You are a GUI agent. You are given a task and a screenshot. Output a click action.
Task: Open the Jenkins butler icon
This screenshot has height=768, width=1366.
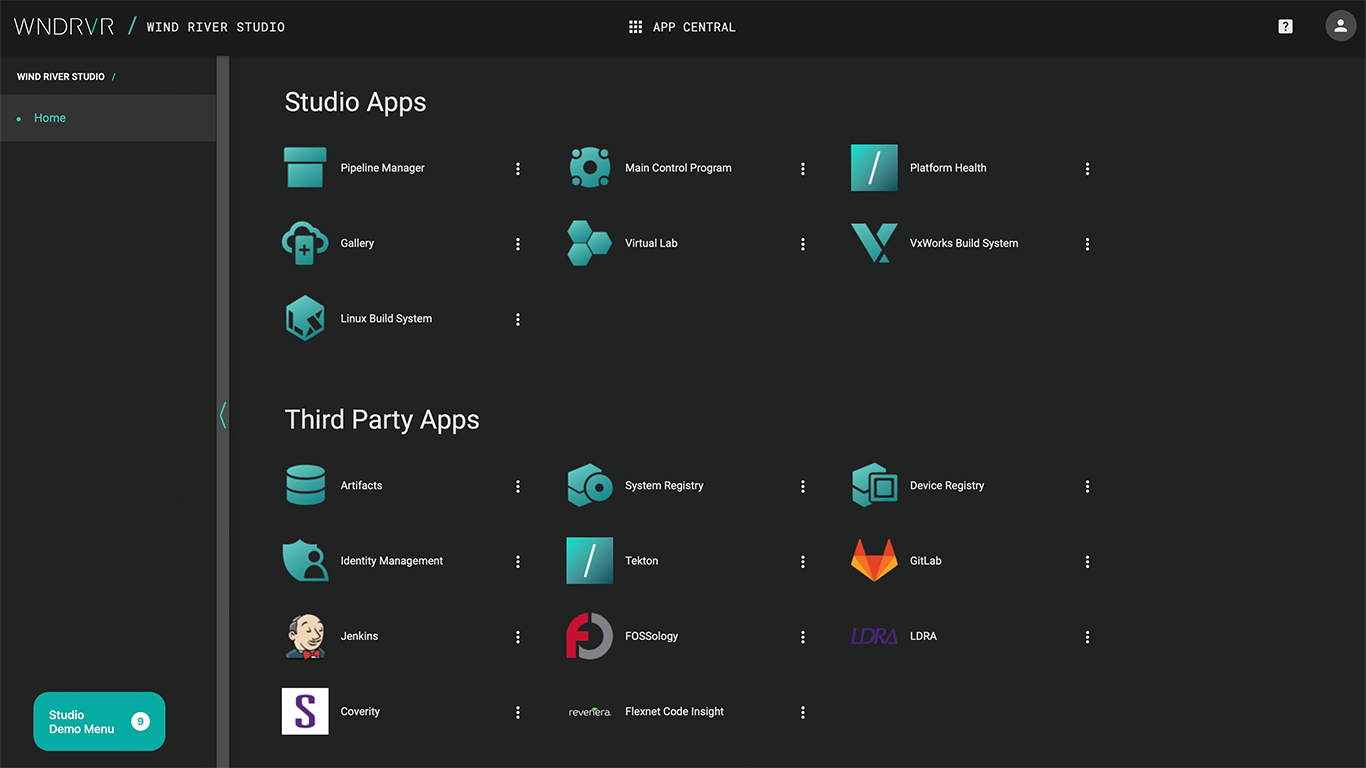pos(305,636)
